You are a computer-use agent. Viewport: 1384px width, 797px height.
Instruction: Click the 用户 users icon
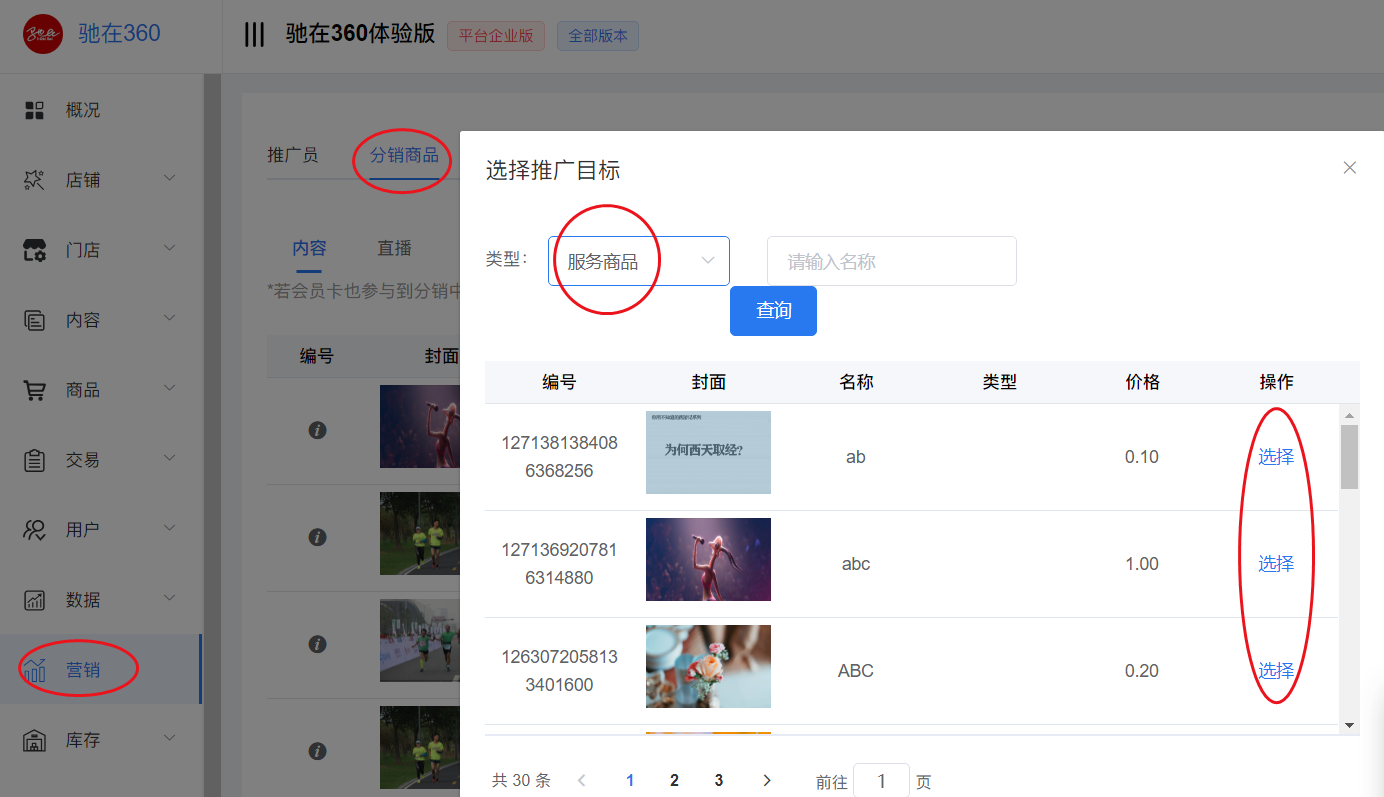[x=35, y=530]
